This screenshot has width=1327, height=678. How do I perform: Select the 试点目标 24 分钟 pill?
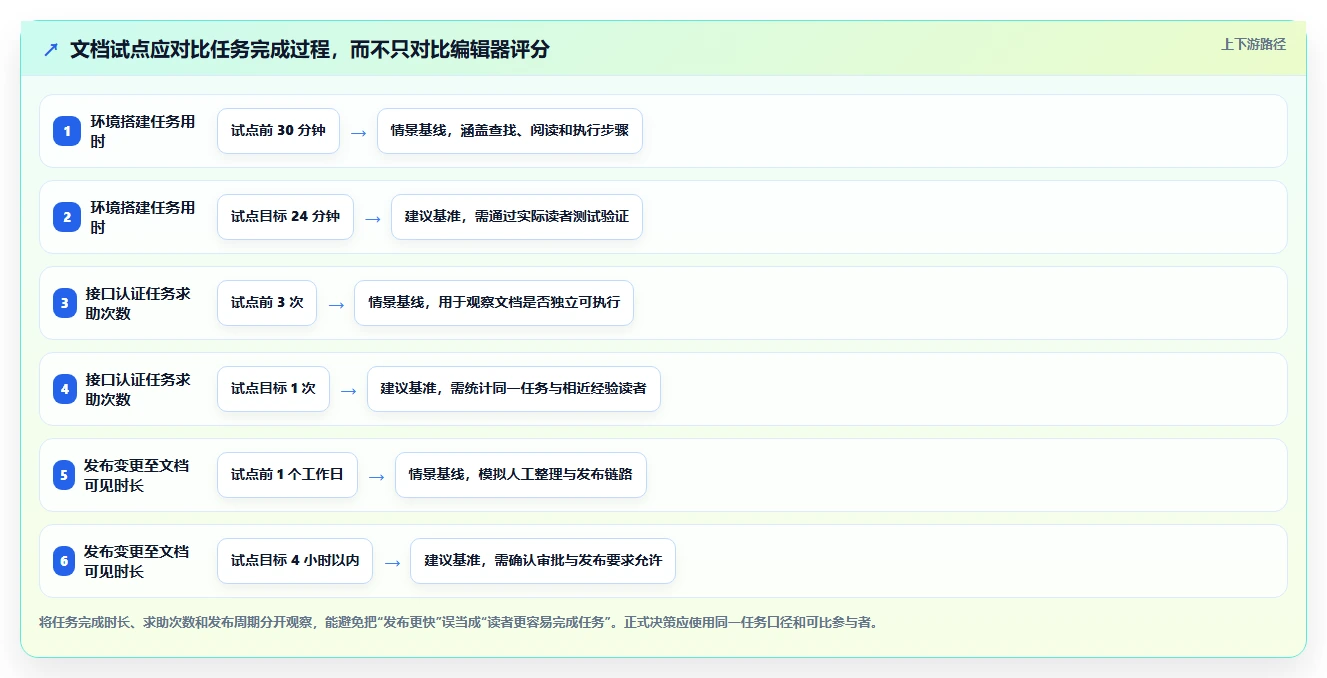(285, 217)
